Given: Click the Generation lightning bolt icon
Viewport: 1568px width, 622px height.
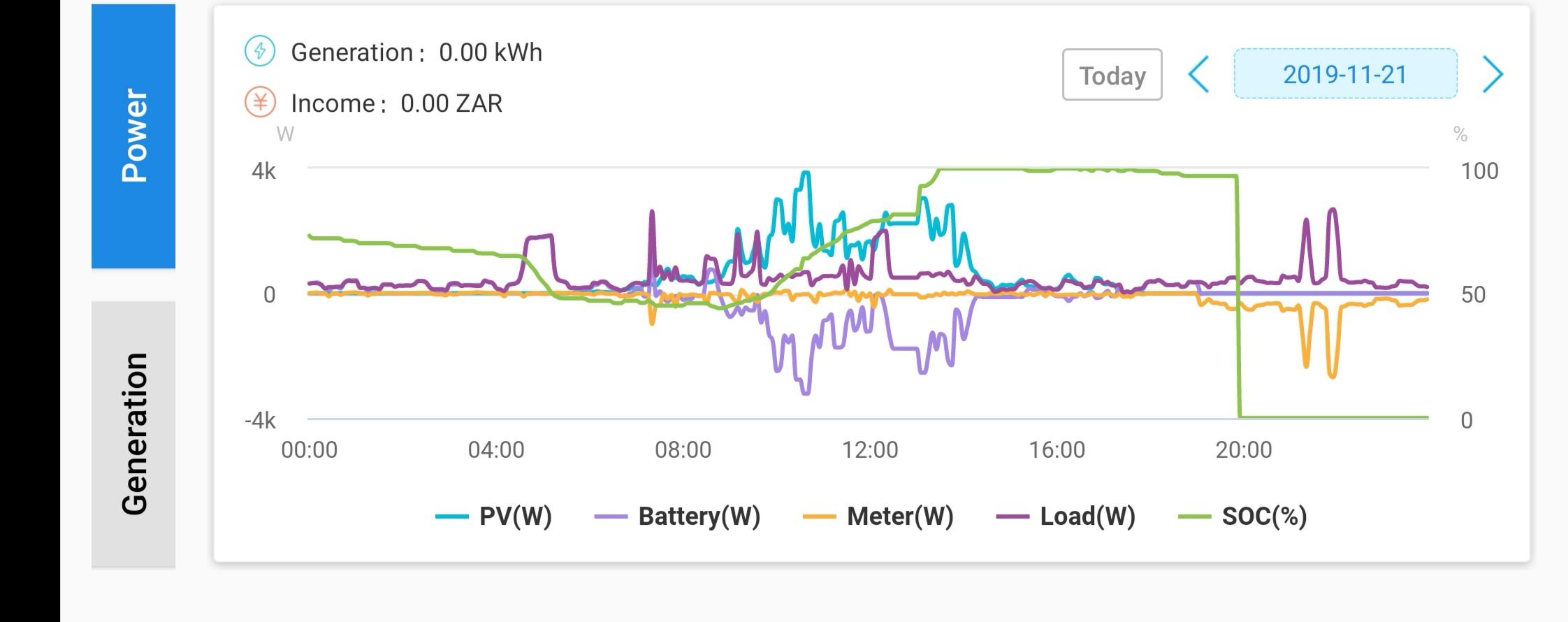Looking at the screenshot, I should [x=260, y=51].
